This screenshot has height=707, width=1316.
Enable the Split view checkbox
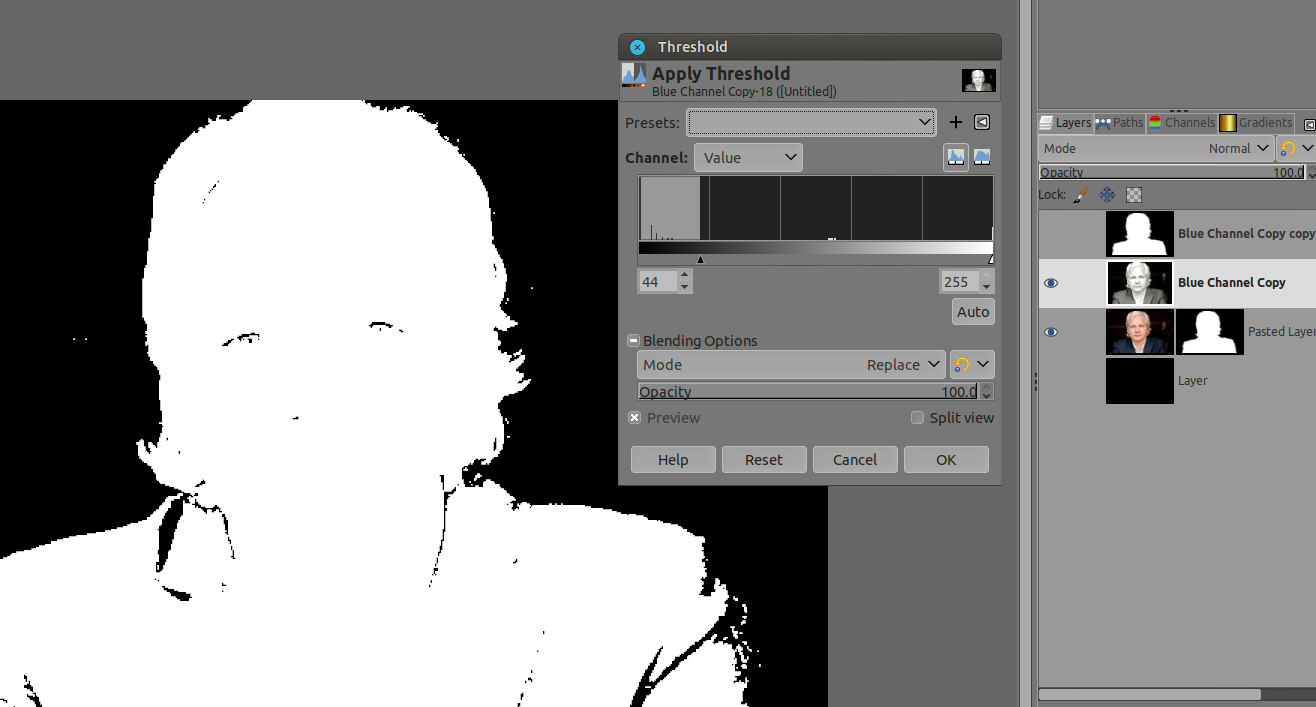click(917, 418)
